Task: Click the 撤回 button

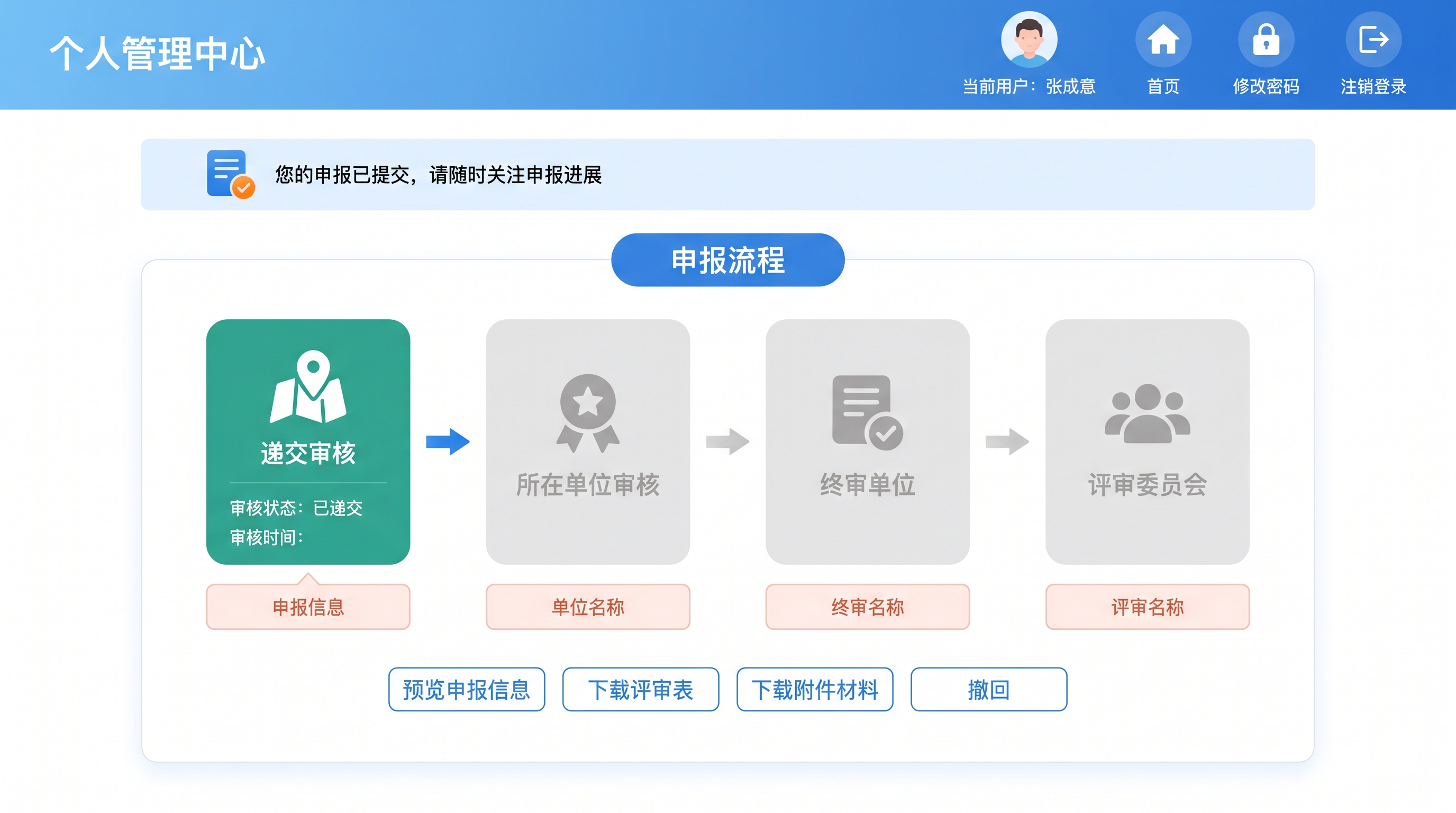Action: coord(989,689)
